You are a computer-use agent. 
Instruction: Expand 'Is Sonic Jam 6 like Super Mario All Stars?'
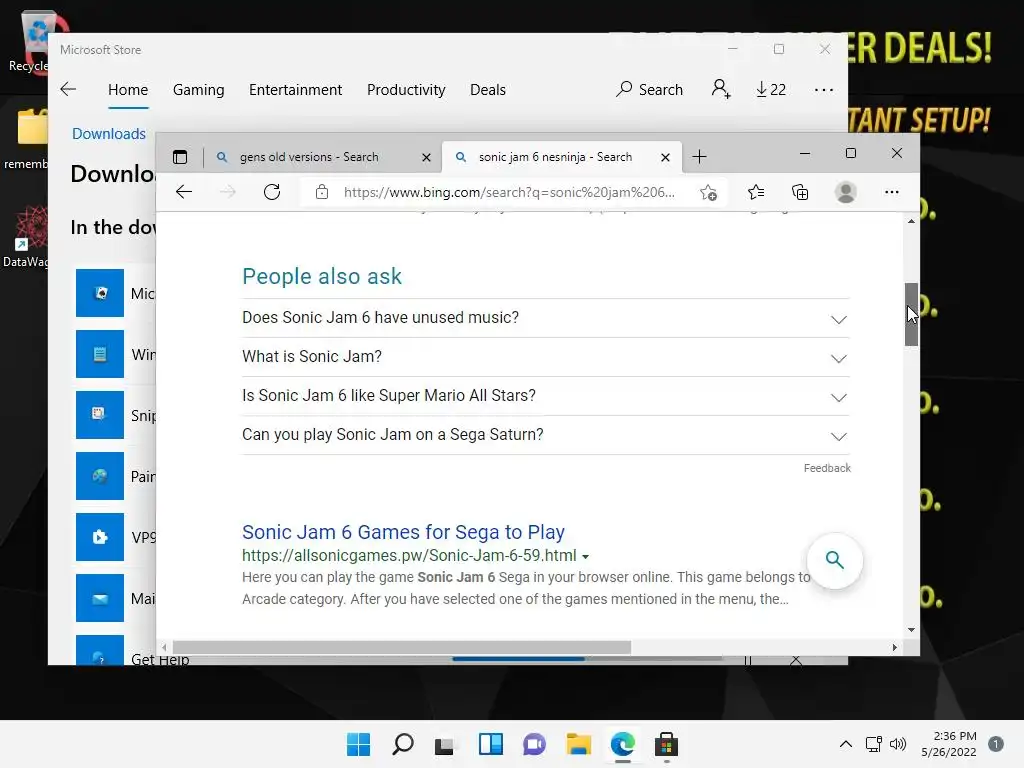pos(545,396)
